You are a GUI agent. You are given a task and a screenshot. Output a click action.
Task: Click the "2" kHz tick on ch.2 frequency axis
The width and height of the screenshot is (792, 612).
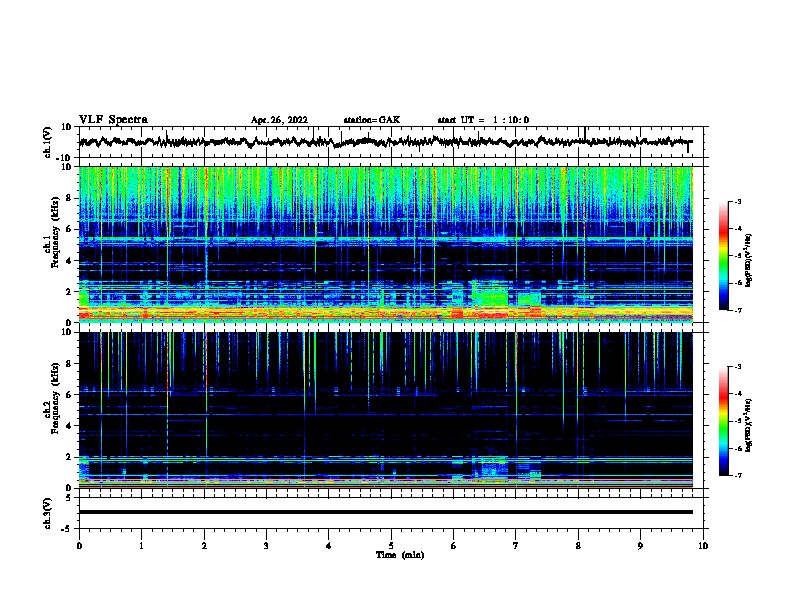point(69,457)
